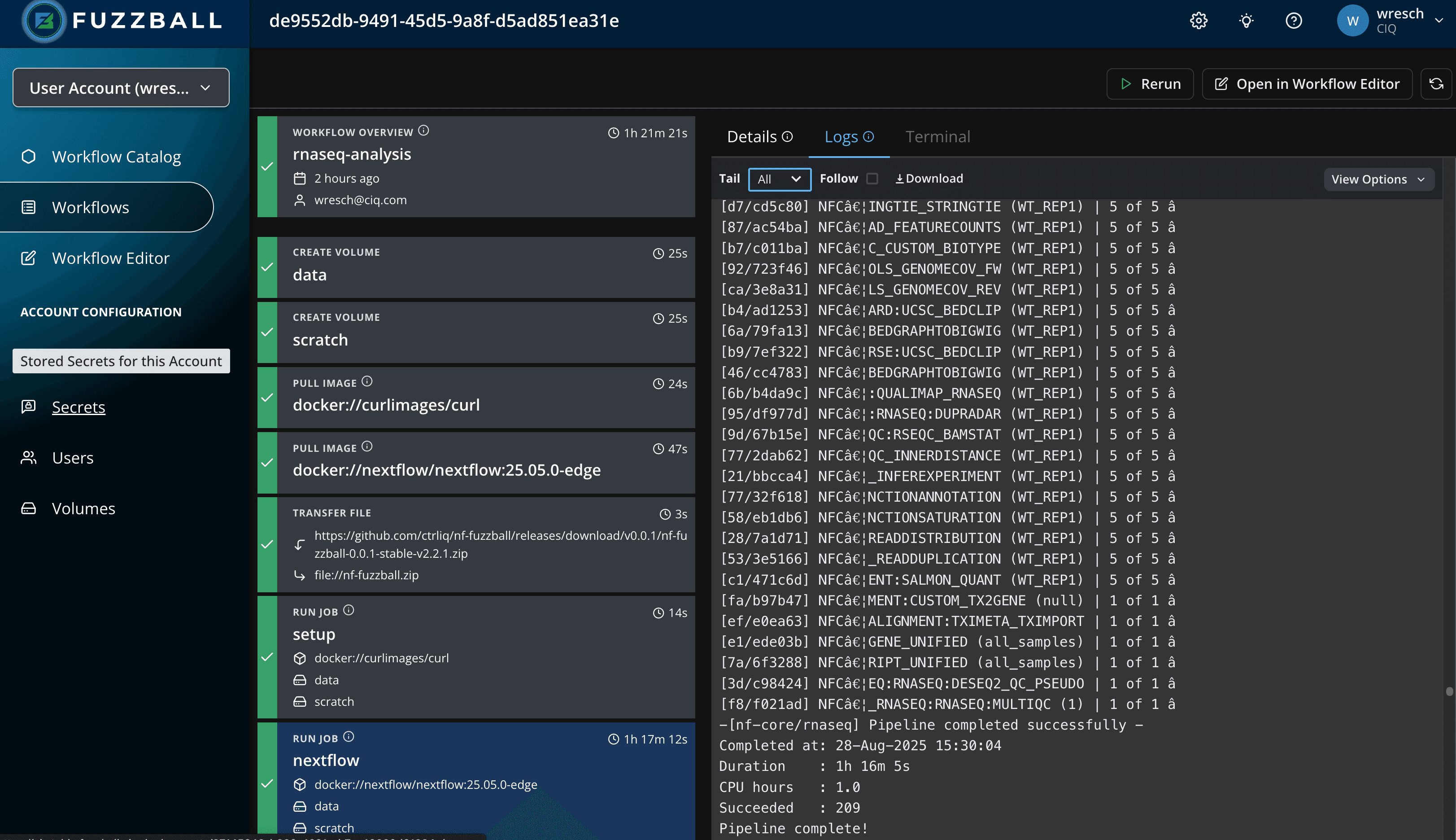Toggle the light/dark theme bulb icon

click(1246, 21)
